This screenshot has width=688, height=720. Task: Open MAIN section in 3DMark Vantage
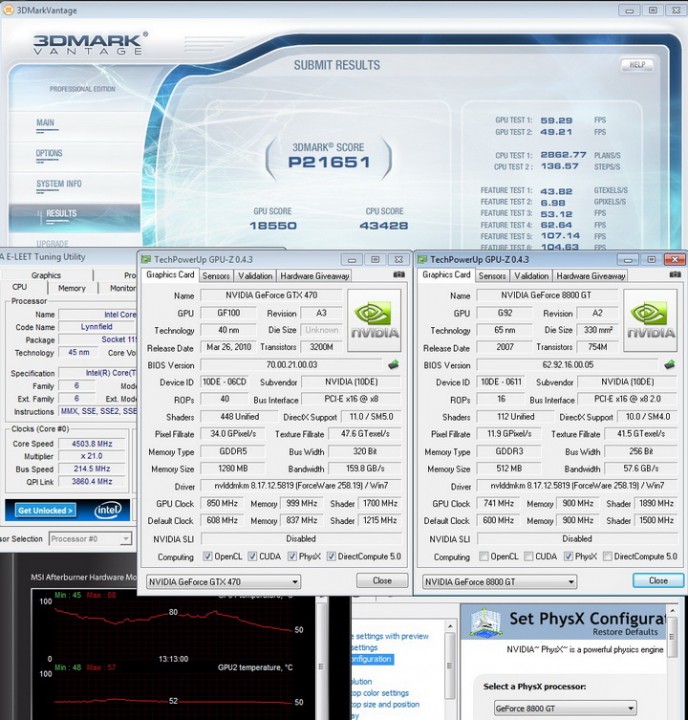click(45, 123)
